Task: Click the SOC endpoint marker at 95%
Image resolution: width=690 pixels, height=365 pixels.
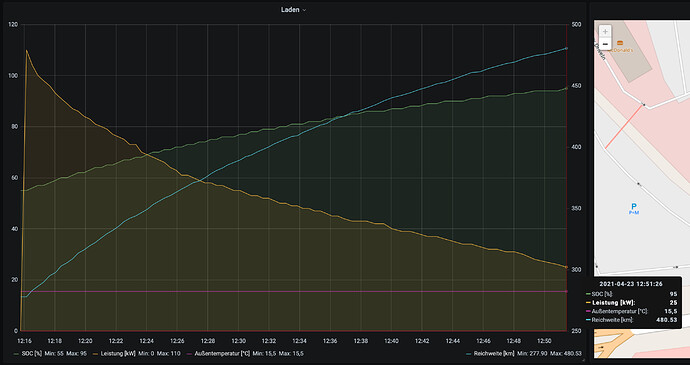Action: [566, 88]
